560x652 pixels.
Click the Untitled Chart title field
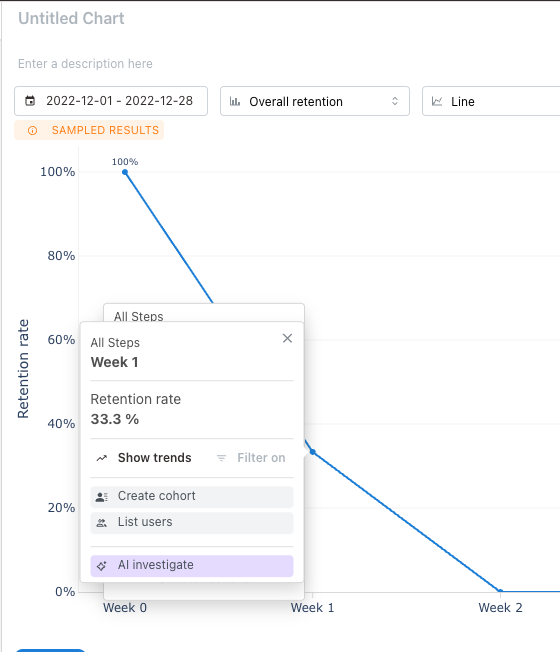pyautogui.click(x=71, y=18)
